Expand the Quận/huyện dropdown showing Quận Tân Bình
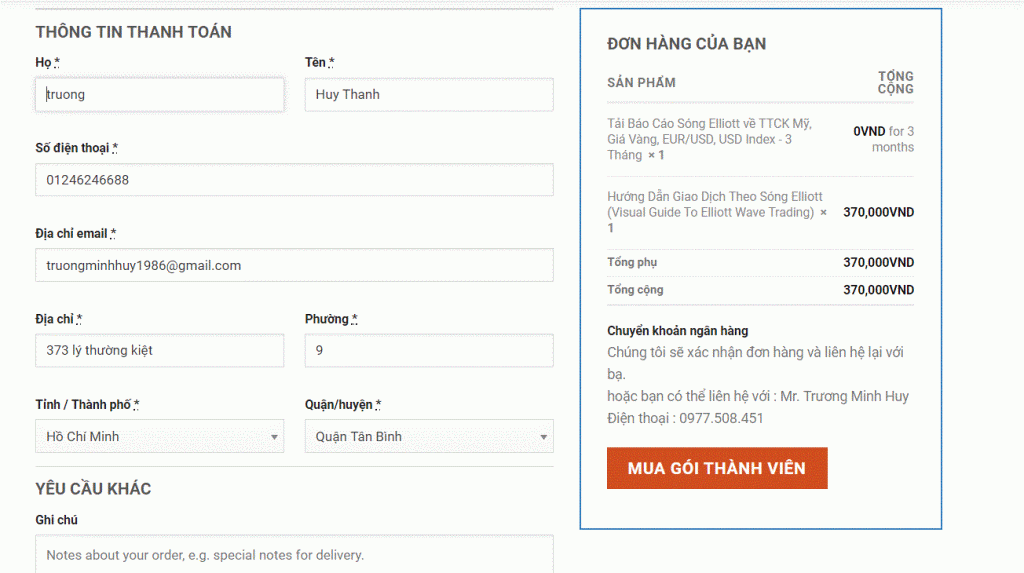This screenshot has width=1024, height=573. (x=428, y=436)
